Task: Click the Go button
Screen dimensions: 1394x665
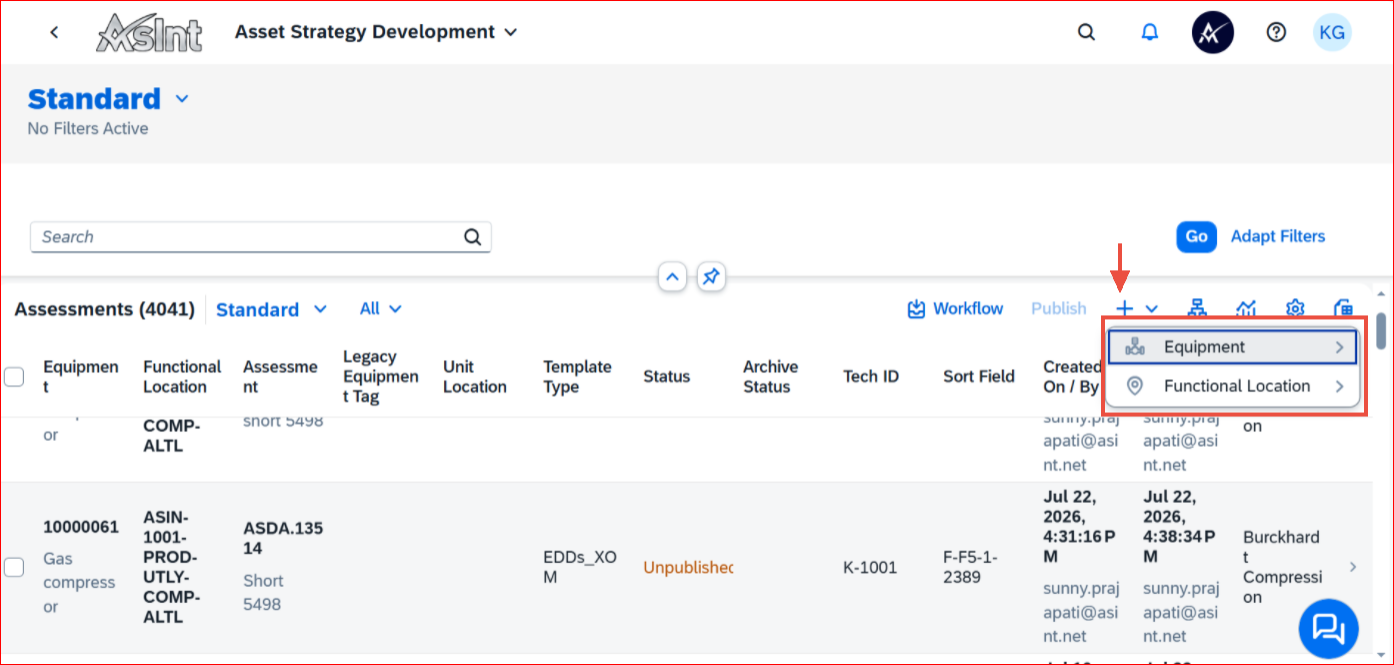Action: point(1196,237)
